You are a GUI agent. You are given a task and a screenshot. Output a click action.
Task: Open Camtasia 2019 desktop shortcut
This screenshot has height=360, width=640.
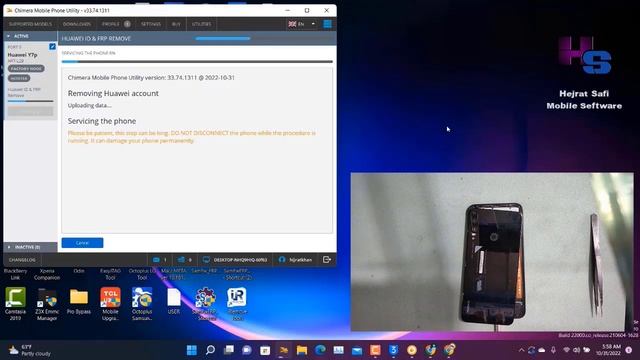click(x=15, y=303)
